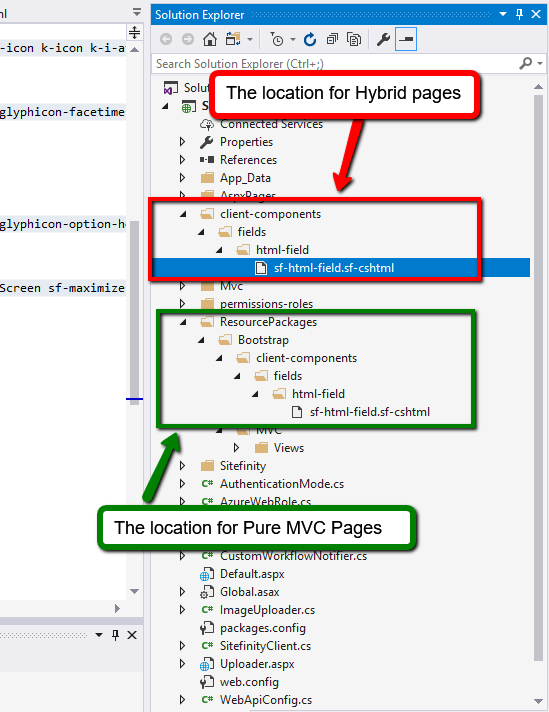Image resolution: width=549 pixels, height=712 pixels.
Task: Select SitefinityClient.cs file
Action: 266,646
